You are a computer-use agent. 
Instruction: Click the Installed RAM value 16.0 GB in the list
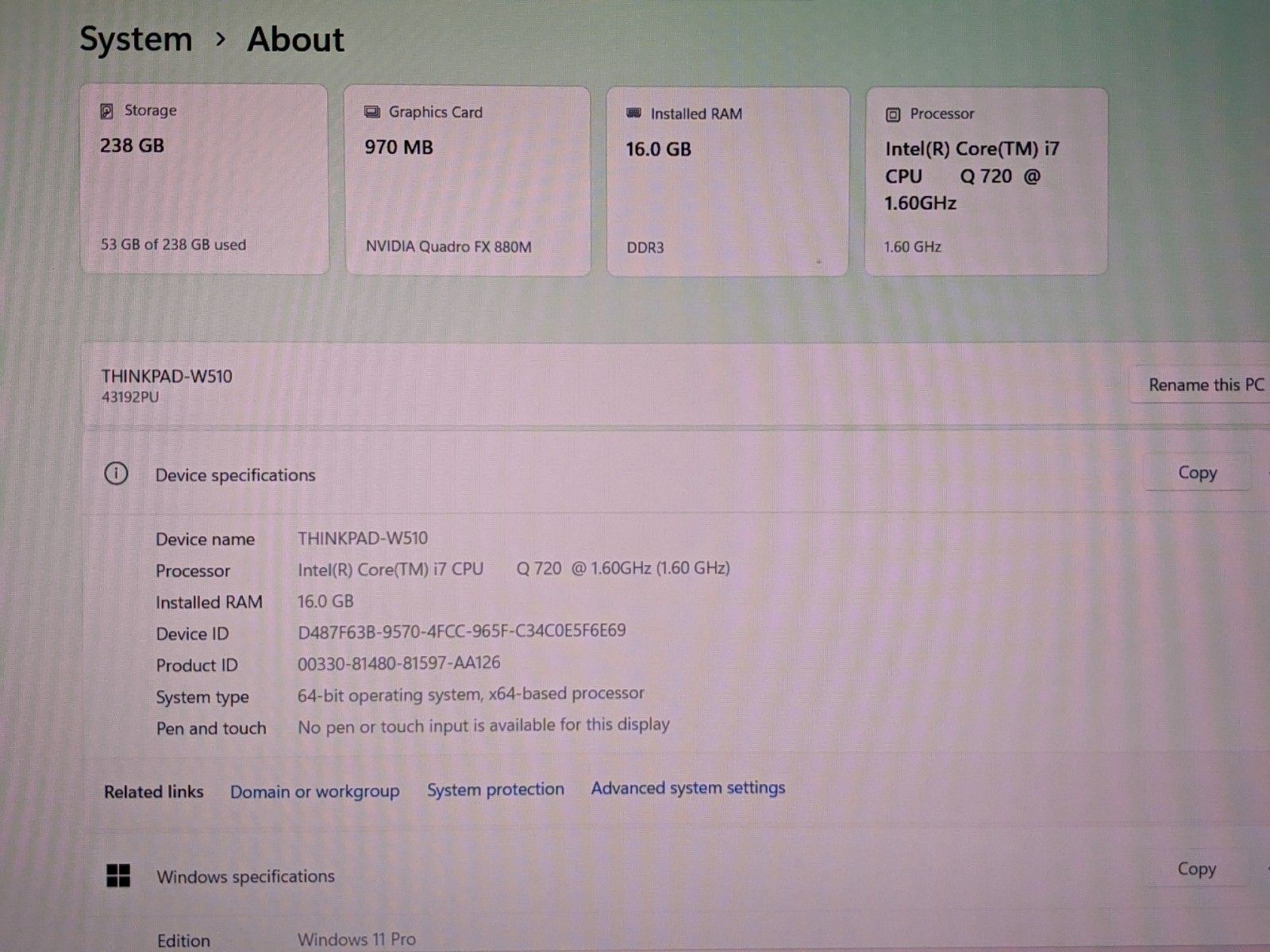tap(325, 601)
